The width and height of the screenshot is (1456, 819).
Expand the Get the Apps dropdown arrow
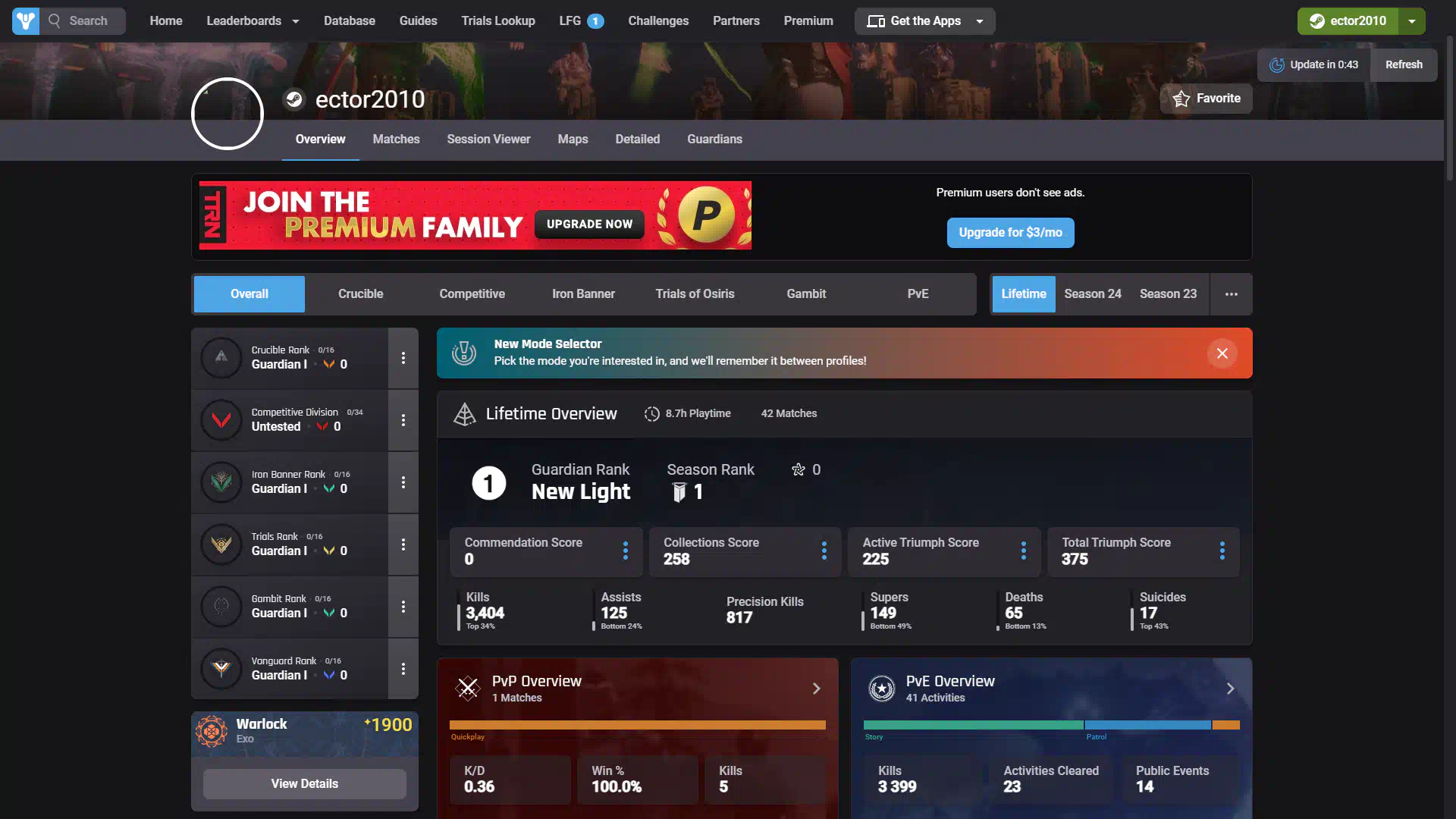(x=980, y=21)
